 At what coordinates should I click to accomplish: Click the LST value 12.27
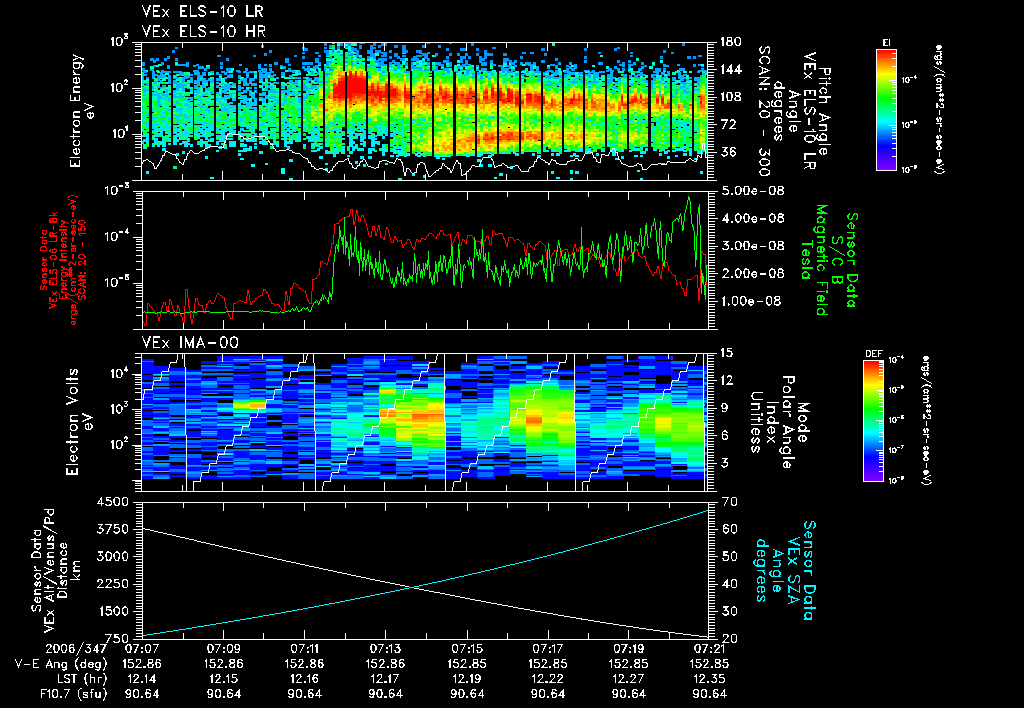point(629,679)
